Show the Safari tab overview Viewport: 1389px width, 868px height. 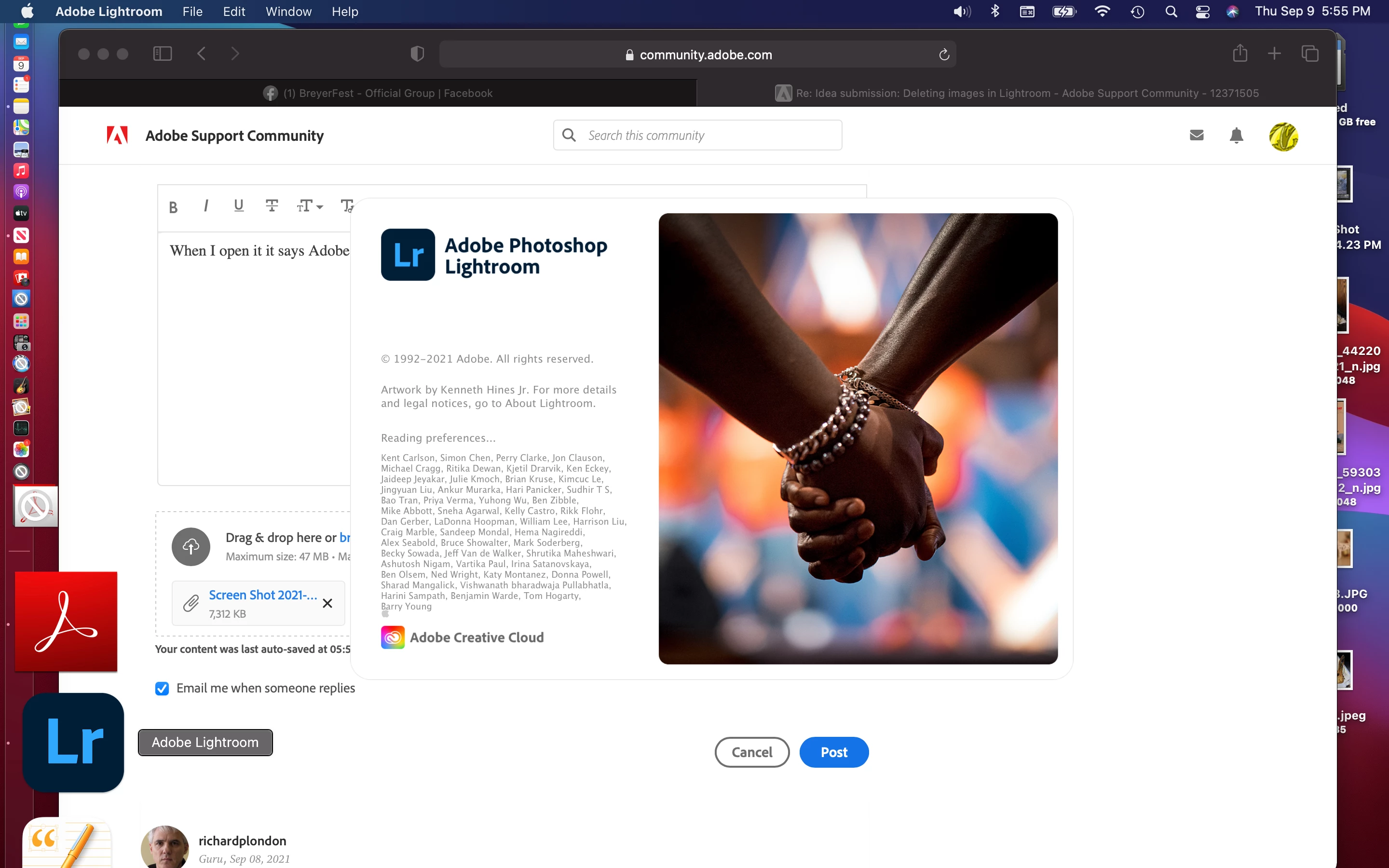click(1310, 54)
